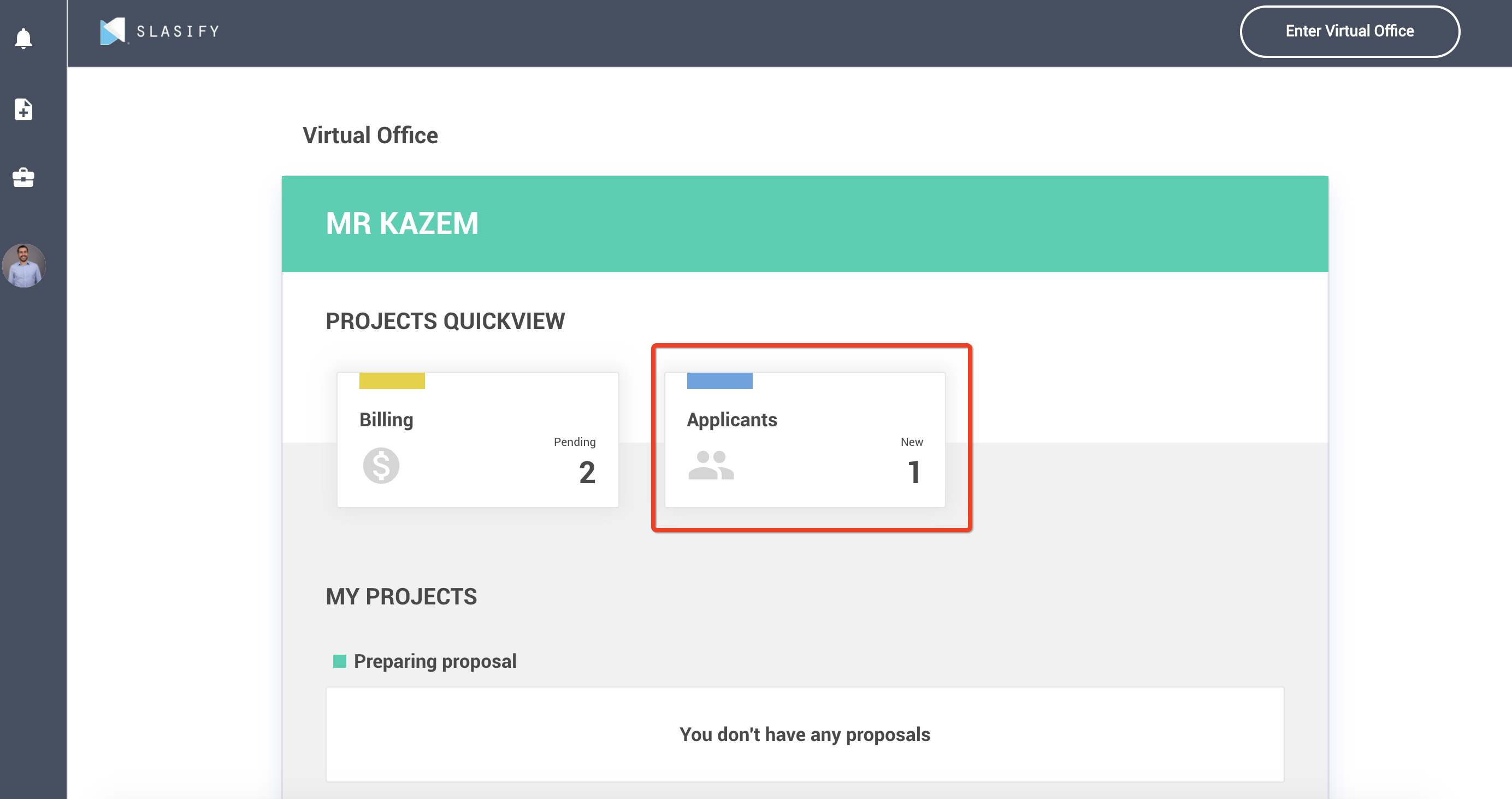Viewport: 1512px width, 799px height.
Task: Click the Virtual Office page title
Action: [x=370, y=136]
